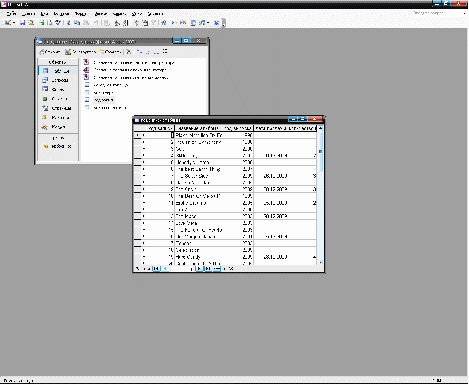
Task: Click the Save icon in the main toolbar
Action: [x=22, y=23]
